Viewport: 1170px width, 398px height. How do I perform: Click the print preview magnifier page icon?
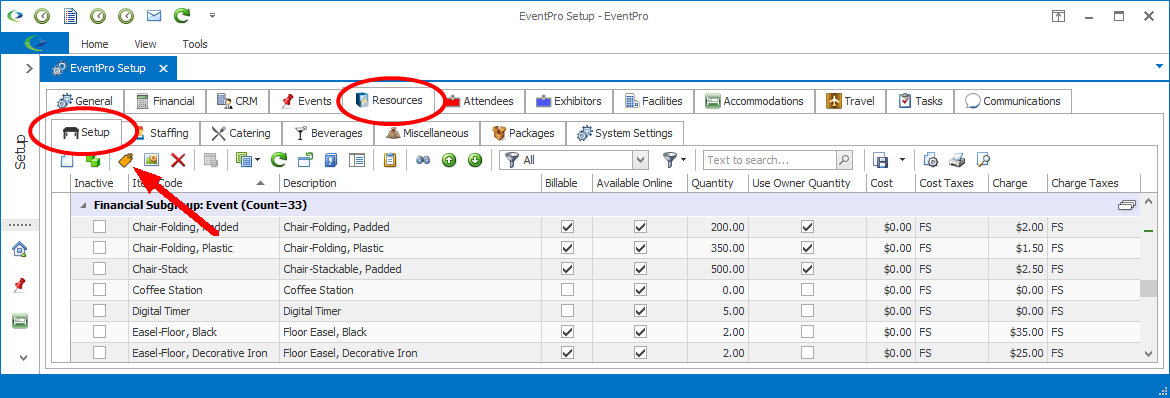[983, 160]
